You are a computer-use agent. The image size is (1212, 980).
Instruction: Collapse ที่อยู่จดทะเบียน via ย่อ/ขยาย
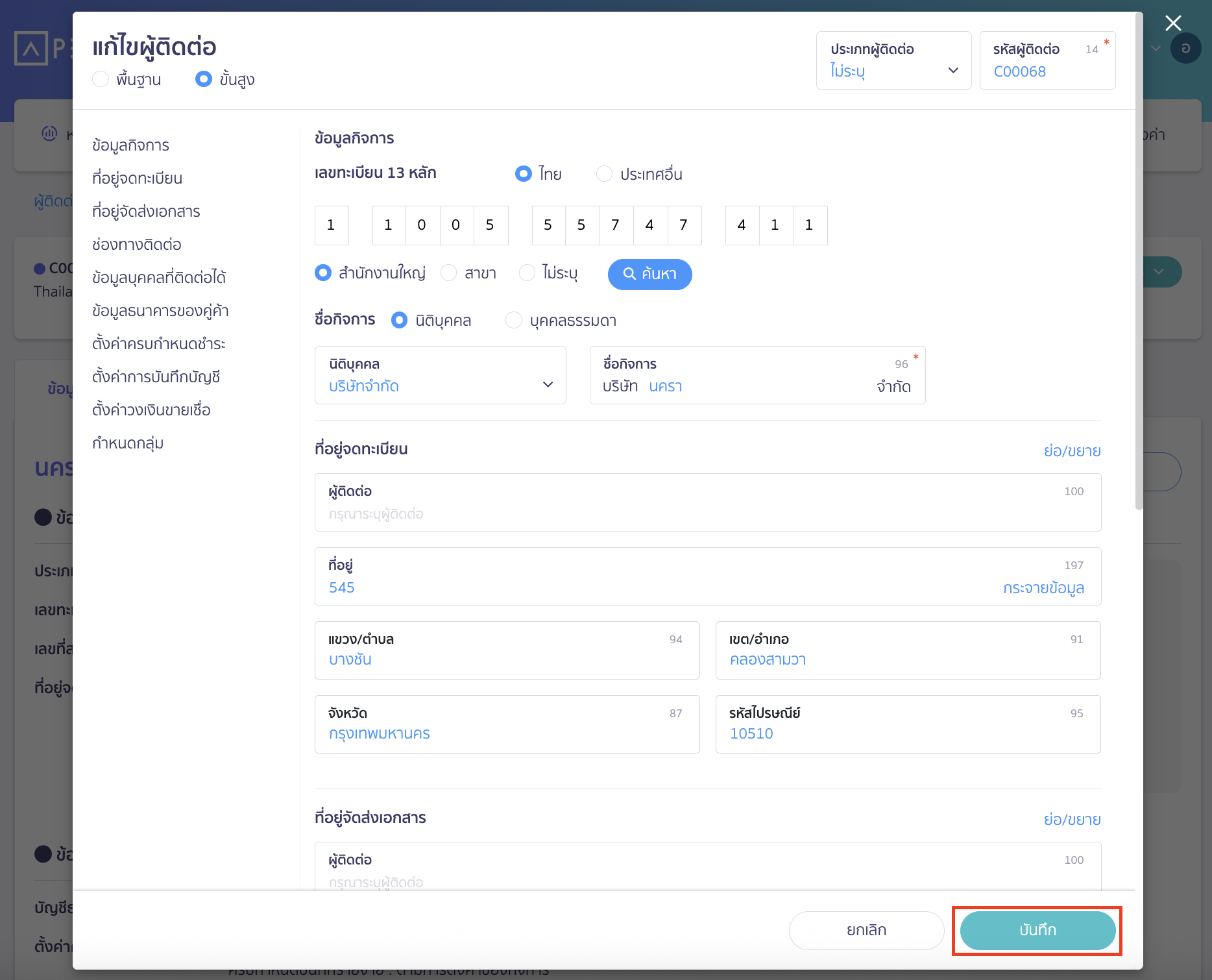(x=1071, y=450)
